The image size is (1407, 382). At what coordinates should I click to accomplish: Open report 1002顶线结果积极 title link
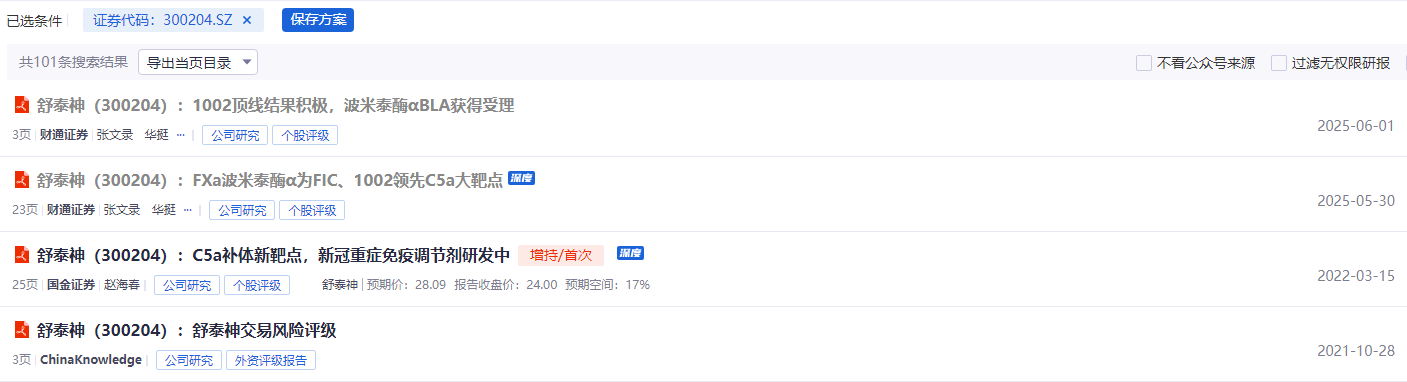tap(276, 105)
